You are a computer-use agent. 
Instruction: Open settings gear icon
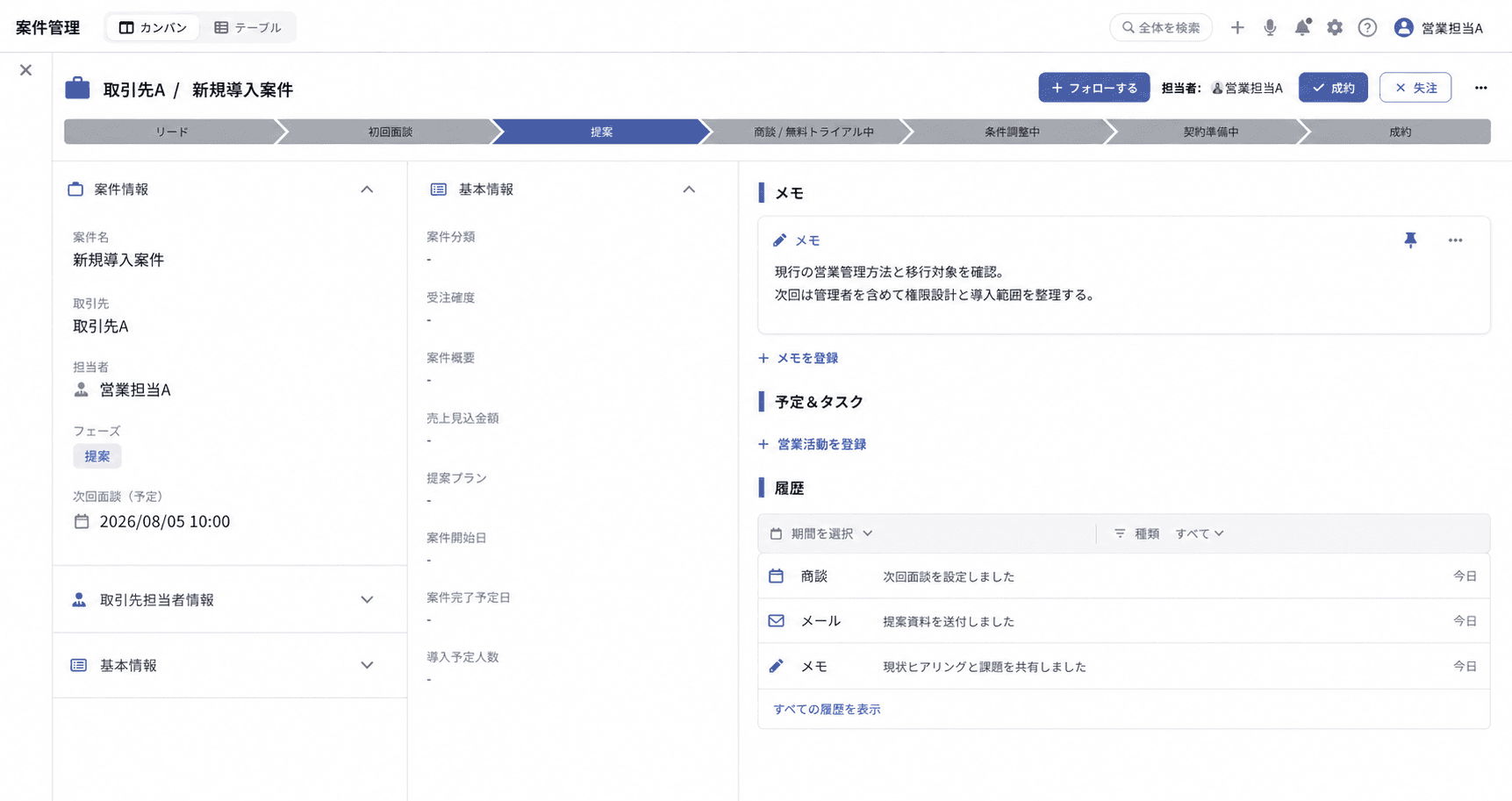click(x=1335, y=27)
